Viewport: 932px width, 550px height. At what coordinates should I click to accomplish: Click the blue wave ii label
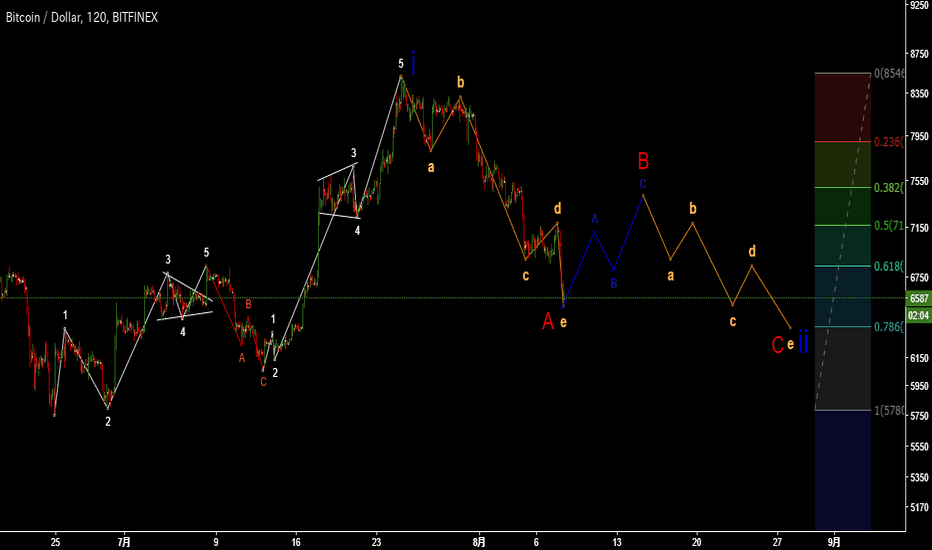pos(803,342)
